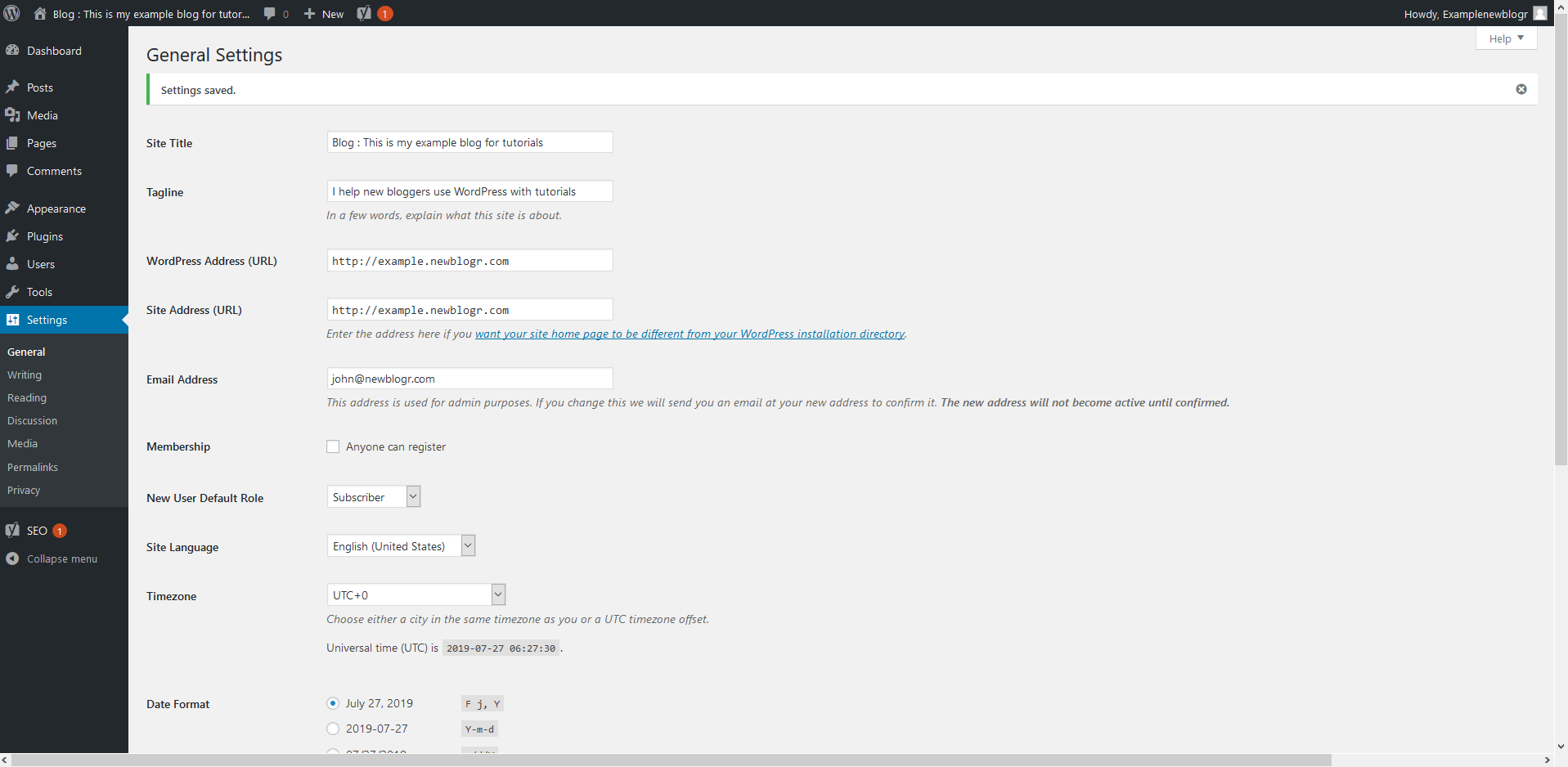Screen dimensions: 1568x767
Task: Follow the site home page installation directory link
Action: 690,334
